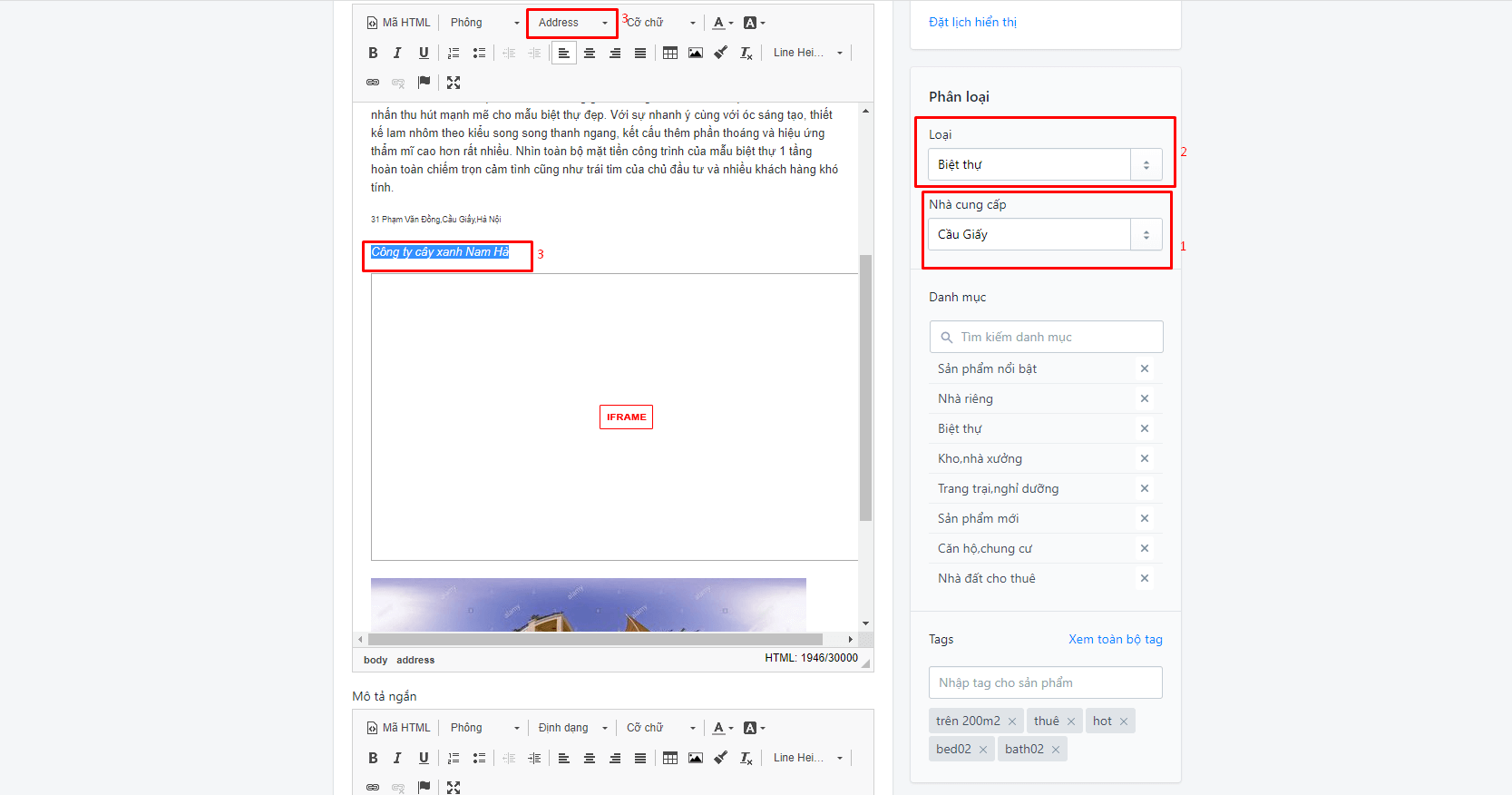Screen dimensions: 1512x795
Task: Open text color picker in top editor
Action: (722, 23)
